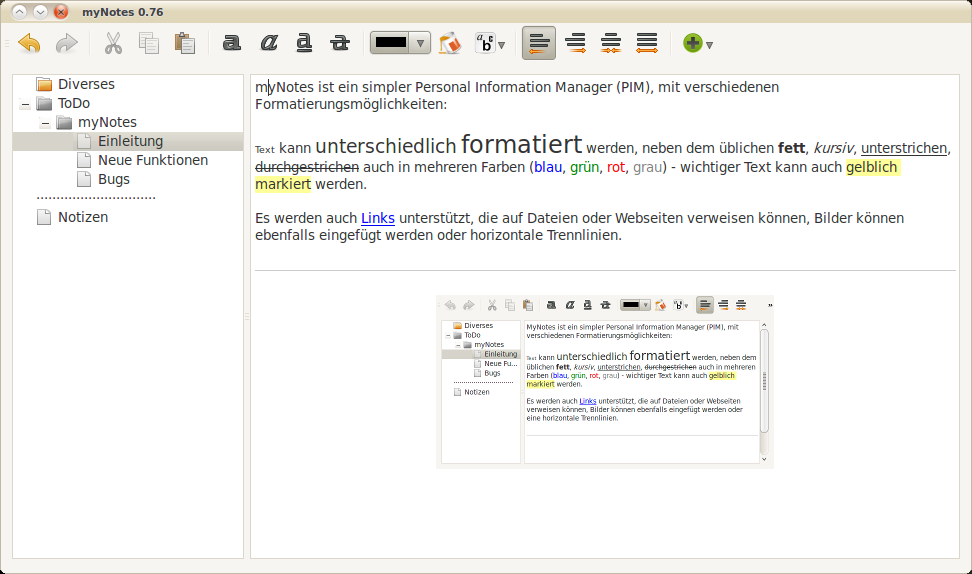Open the font size dropdown arrow

coord(501,45)
